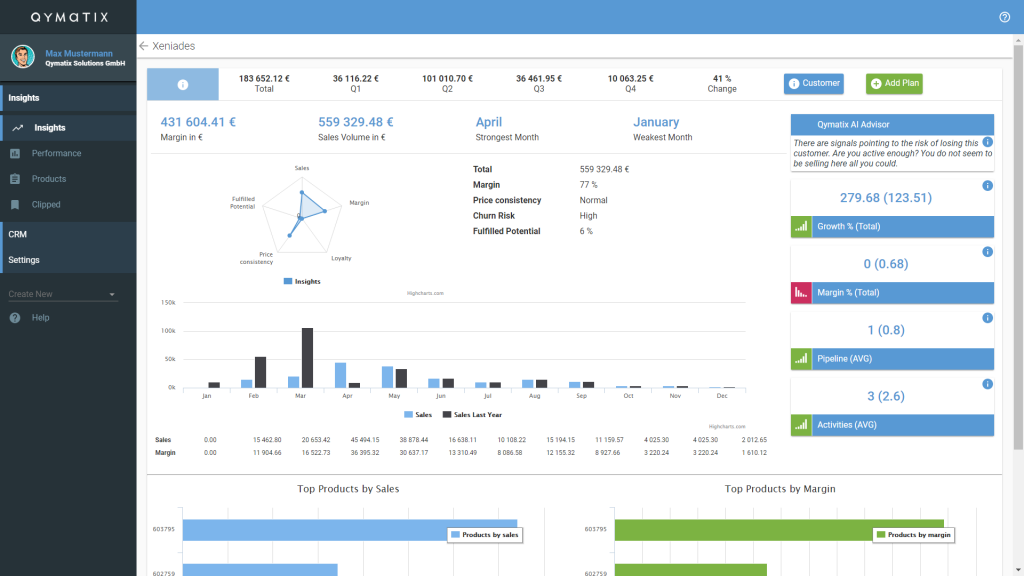Image resolution: width=1024 pixels, height=576 pixels.
Task: Click the help question mark icon in top bar
Action: (1004, 17)
